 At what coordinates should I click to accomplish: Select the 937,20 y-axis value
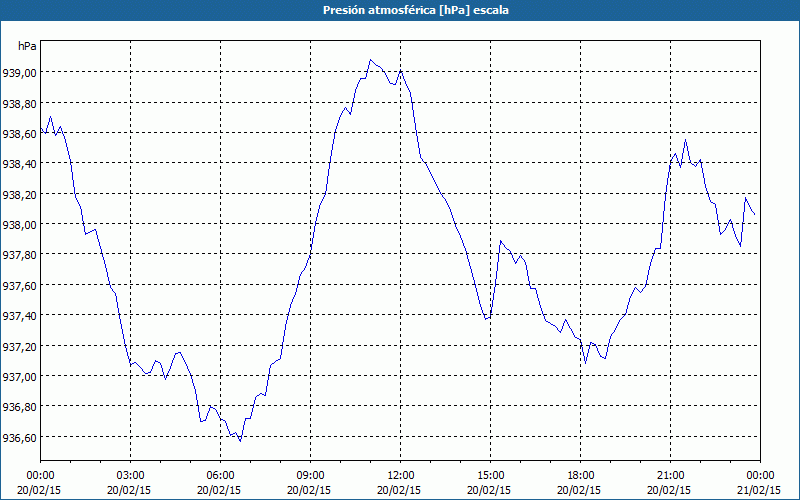19,346
